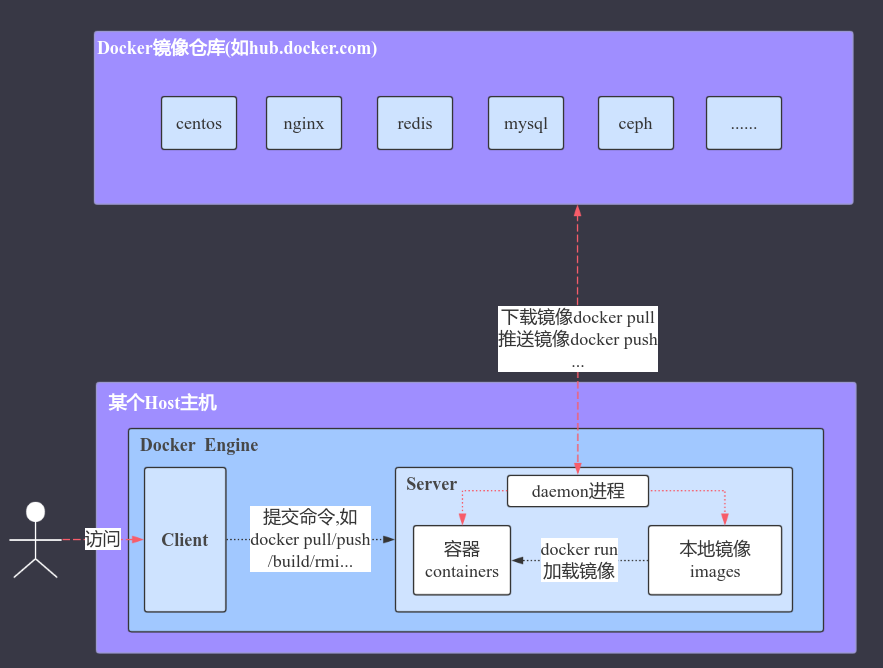
Task: Select the 容器 containers box
Action: tap(462, 560)
